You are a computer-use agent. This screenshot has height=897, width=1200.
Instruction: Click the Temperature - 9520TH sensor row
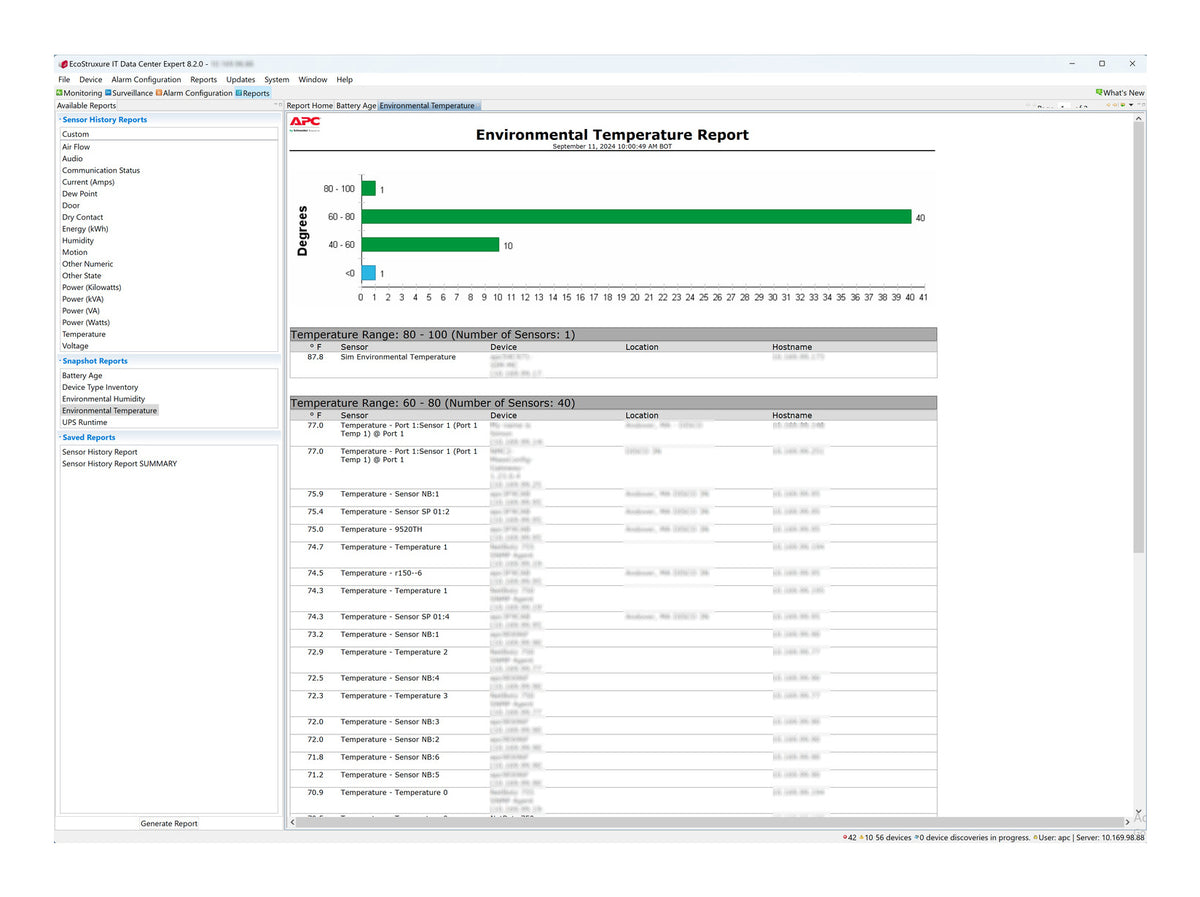click(613, 533)
